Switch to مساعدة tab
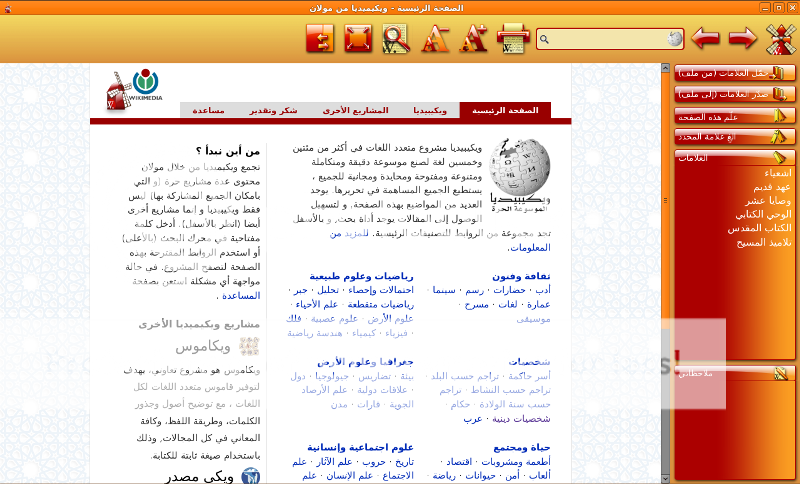 pos(208,110)
